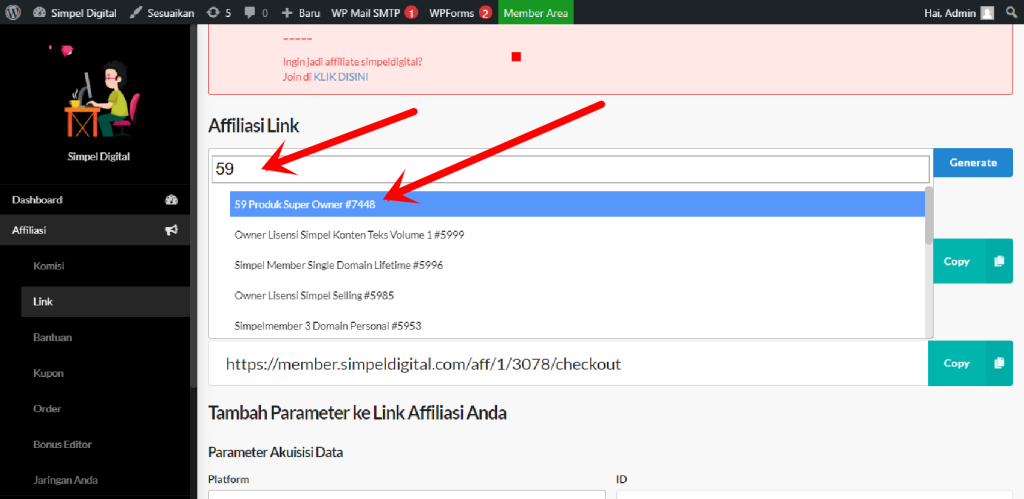Click the admin bar search icon

pos(1010,12)
